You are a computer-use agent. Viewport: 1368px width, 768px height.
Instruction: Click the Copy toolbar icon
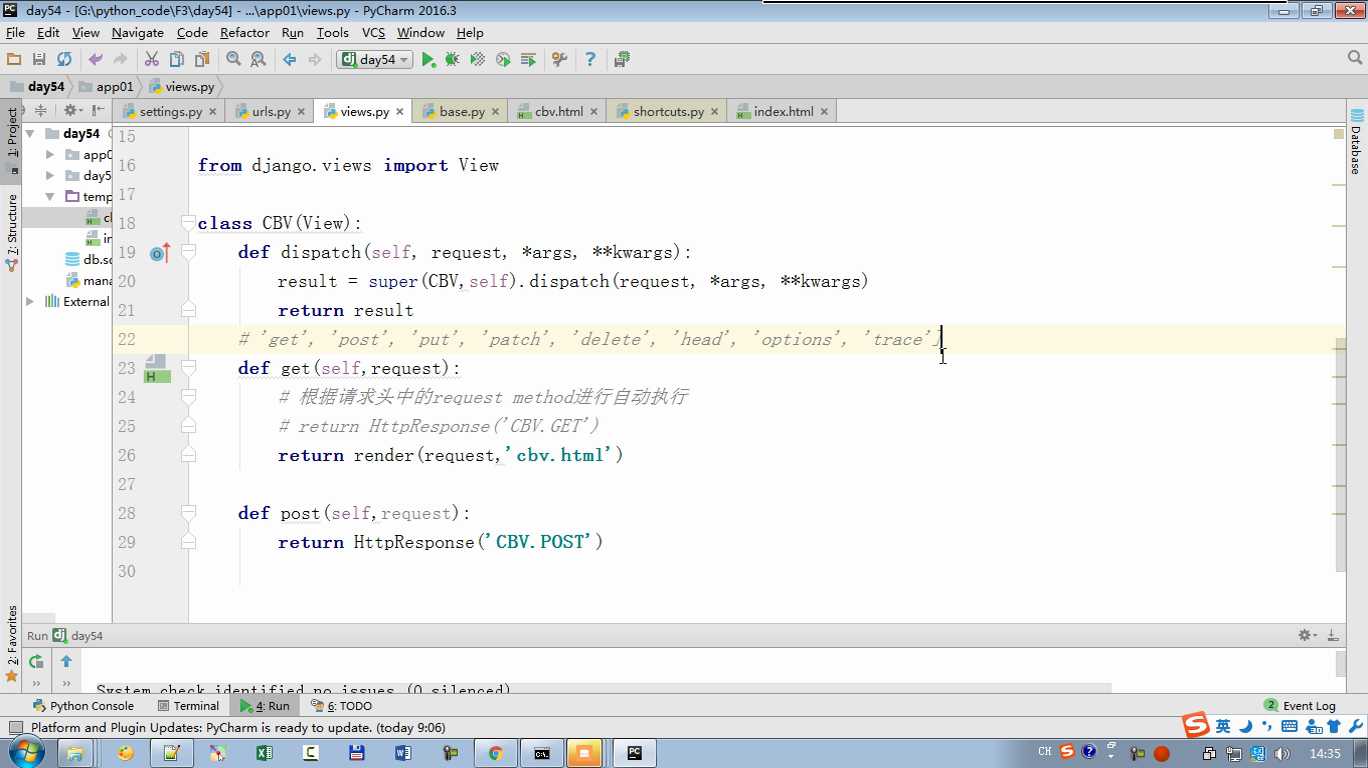(177, 60)
